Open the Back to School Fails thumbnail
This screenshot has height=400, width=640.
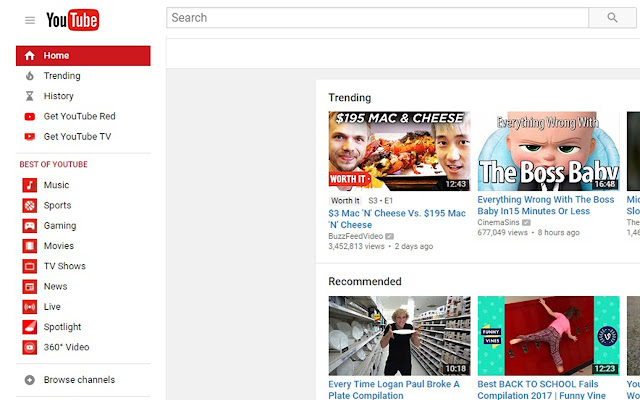pyautogui.click(x=549, y=336)
